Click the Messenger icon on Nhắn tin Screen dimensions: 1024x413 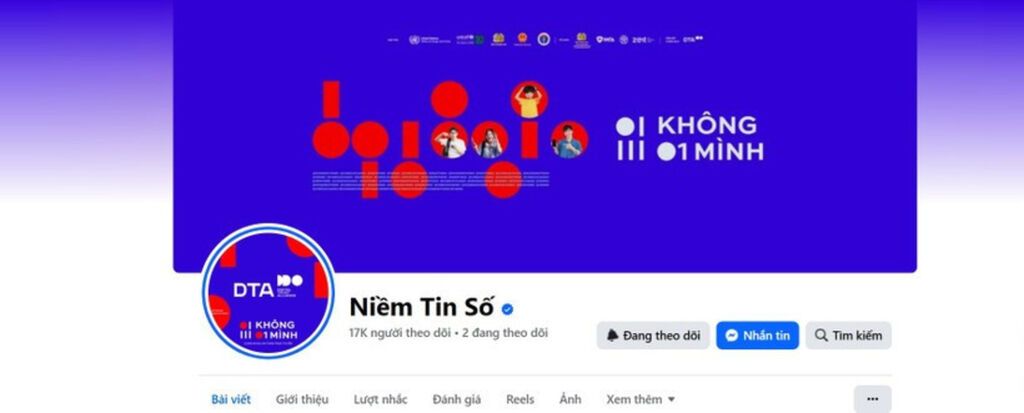pyautogui.click(x=732, y=335)
